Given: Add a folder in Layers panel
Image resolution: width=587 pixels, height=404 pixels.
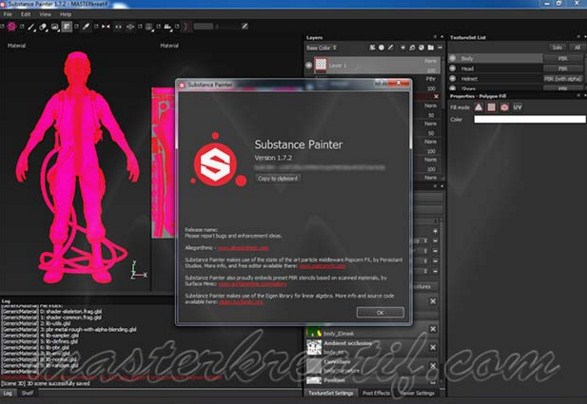Looking at the screenshot, I should point(431,48).
